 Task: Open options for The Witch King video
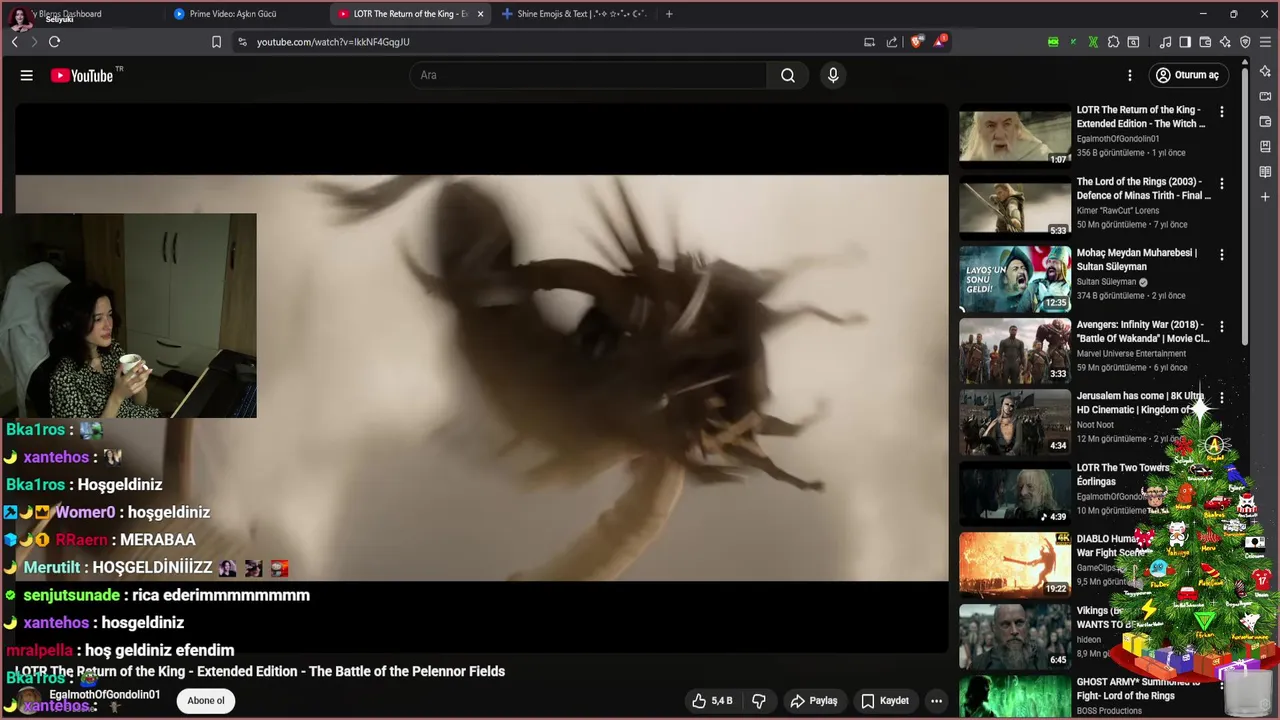[x=1221, y=112]
